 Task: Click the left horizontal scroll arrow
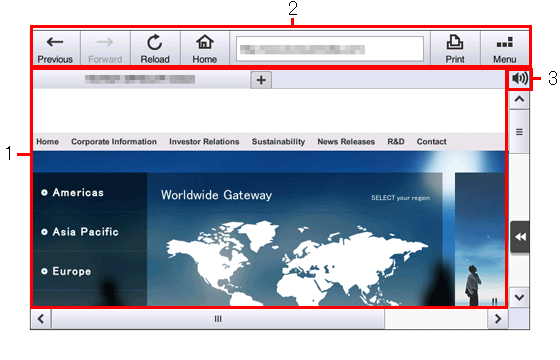[x=41, y=319]
